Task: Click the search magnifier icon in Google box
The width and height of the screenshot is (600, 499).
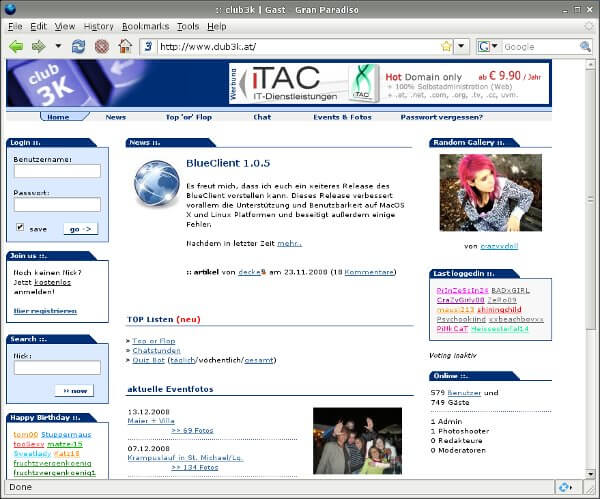Action: pos(586,46)
